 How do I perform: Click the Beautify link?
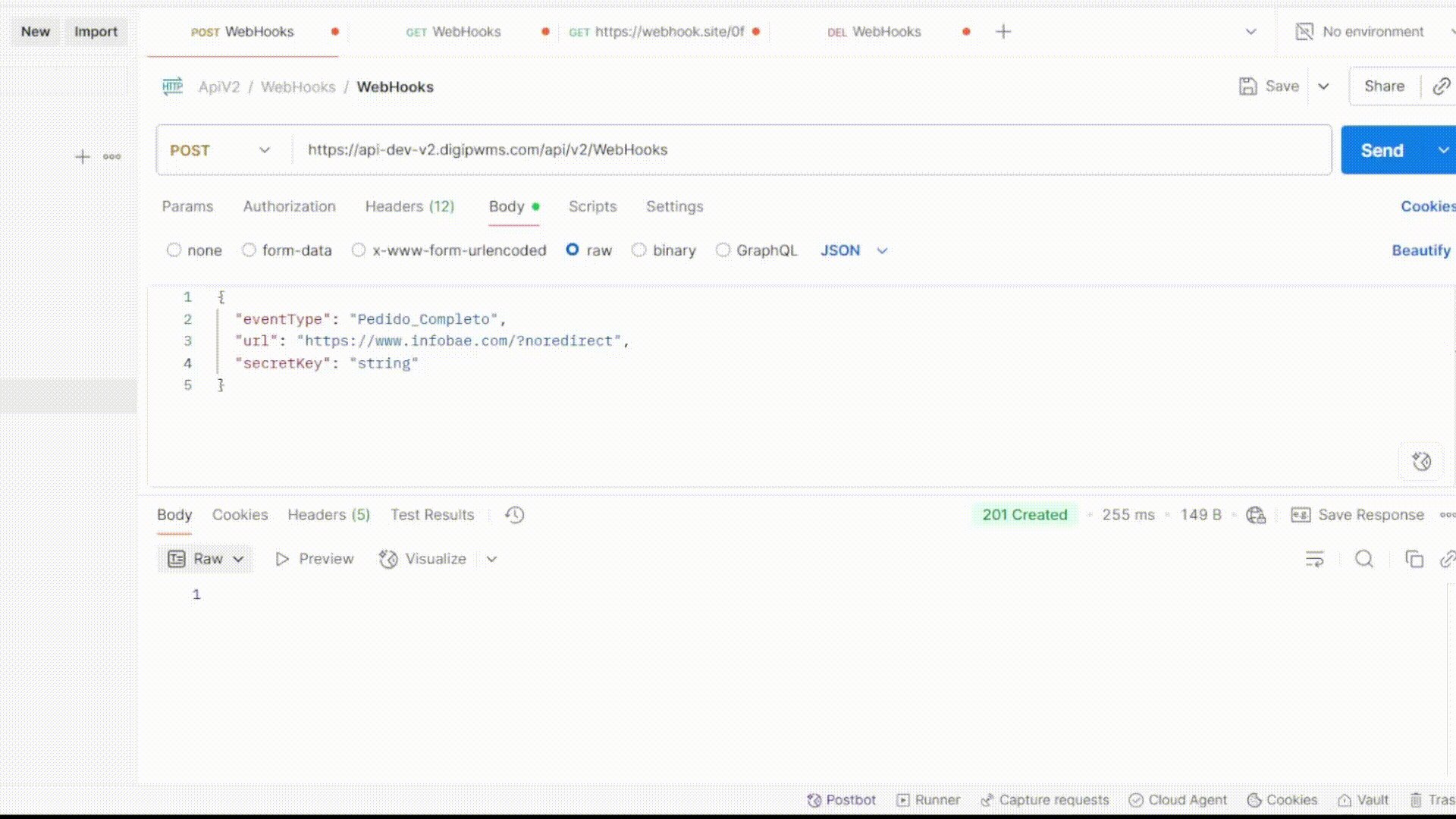coord(1420,250)
